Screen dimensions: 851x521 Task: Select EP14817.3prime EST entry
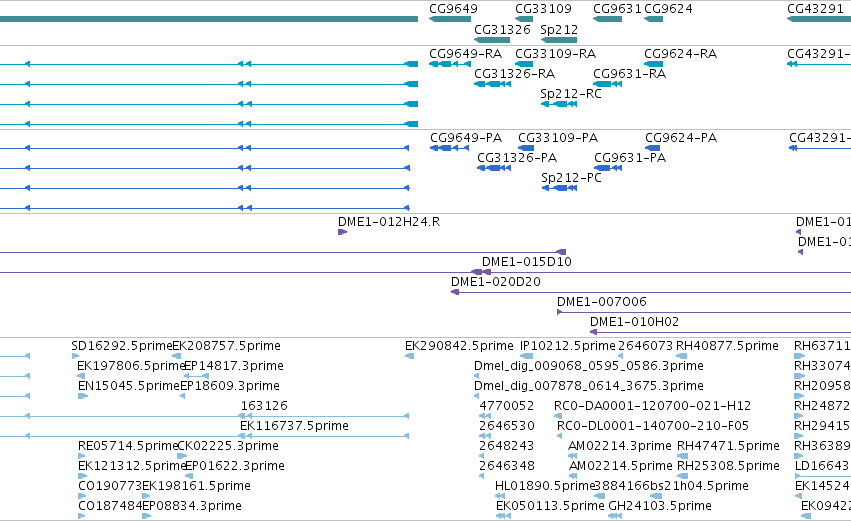click(x=234, y=366)
